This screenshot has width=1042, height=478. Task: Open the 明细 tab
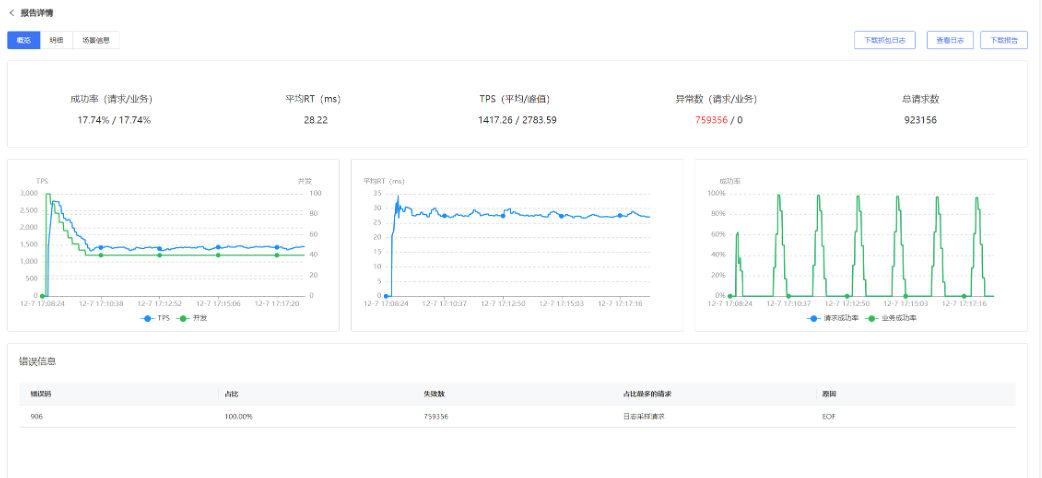(57, 40)
